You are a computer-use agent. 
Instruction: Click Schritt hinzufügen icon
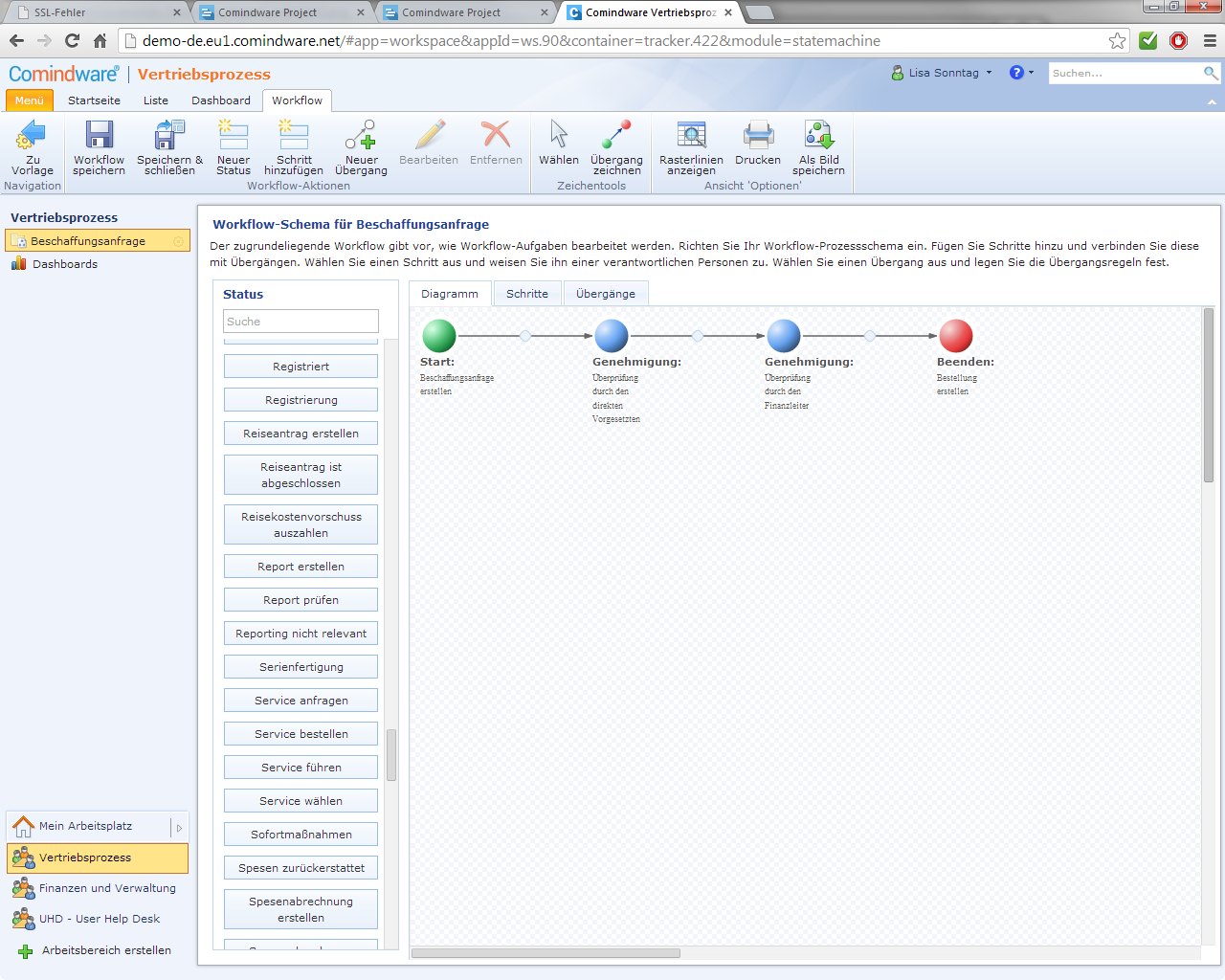pos(293,135)
